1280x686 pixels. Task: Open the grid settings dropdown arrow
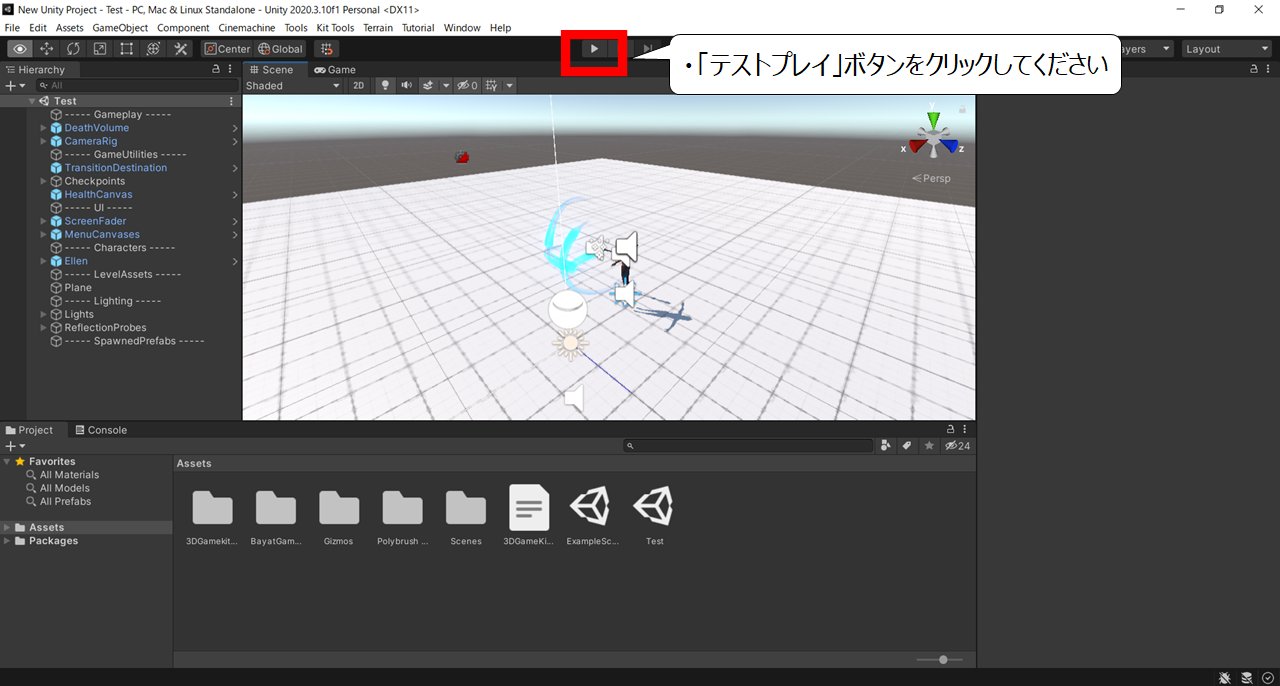(509, 86)
